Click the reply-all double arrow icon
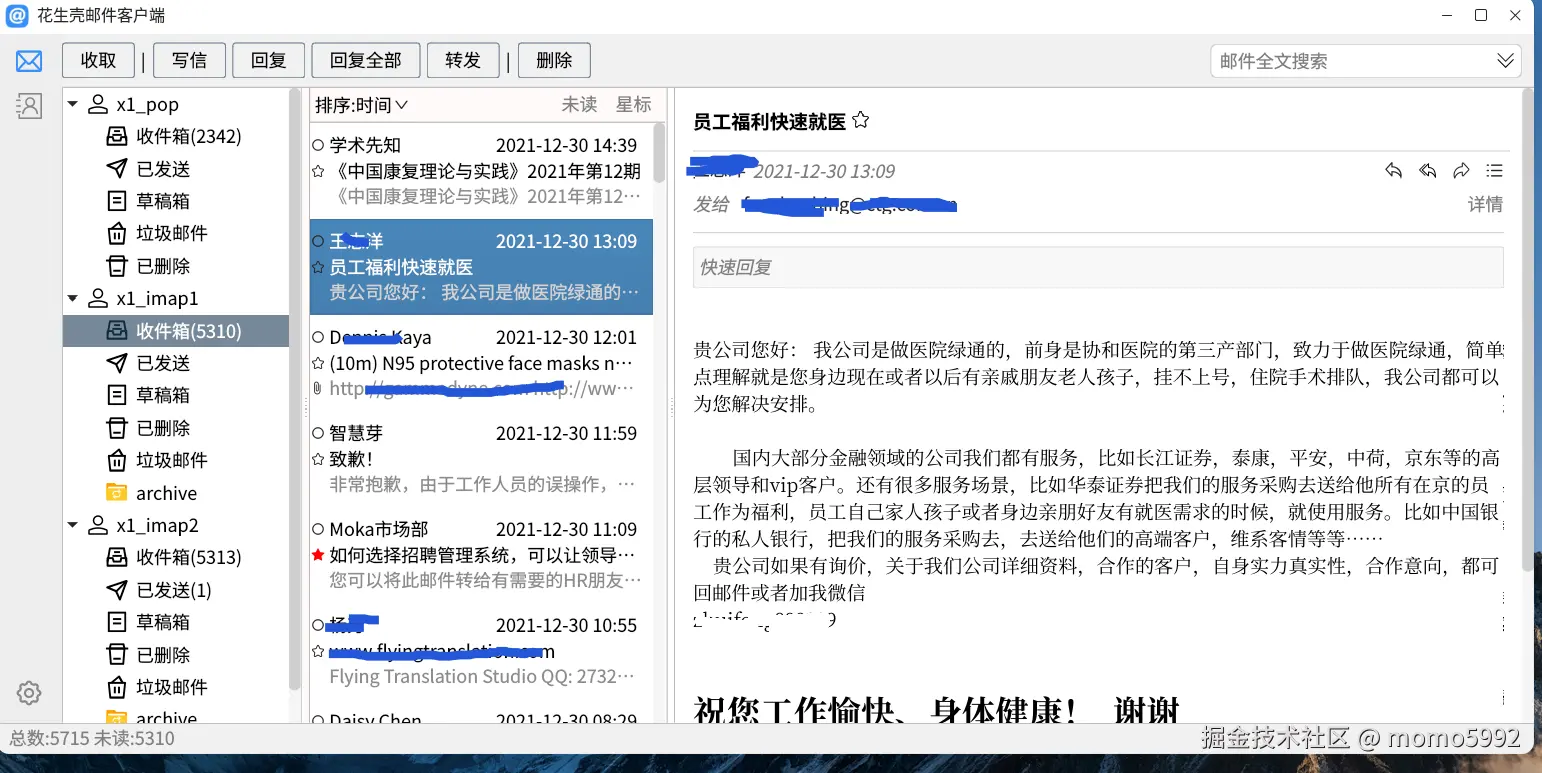Screen dimensions: 1542x773 tap(1427, 170)
